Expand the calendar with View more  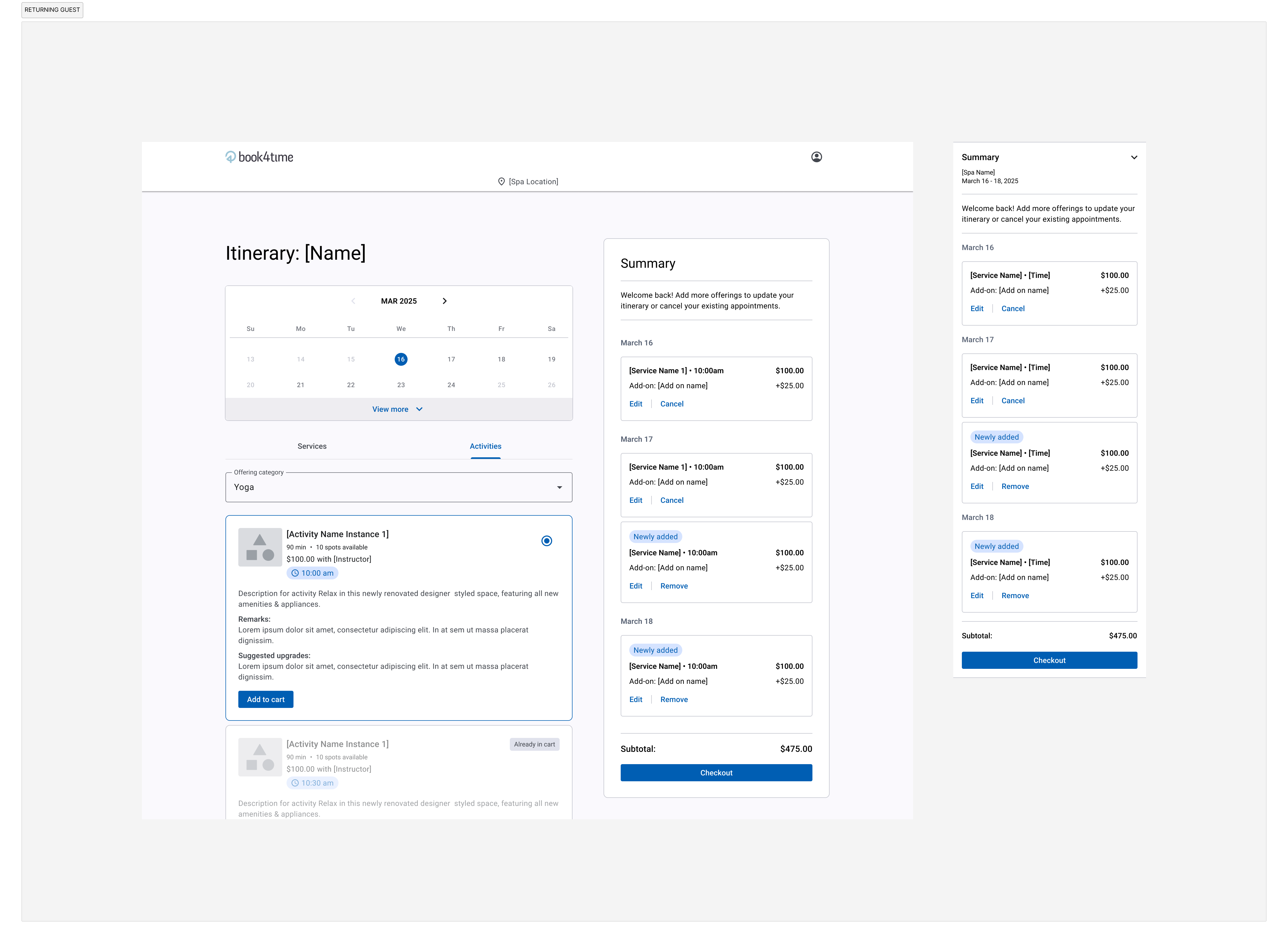398,409
